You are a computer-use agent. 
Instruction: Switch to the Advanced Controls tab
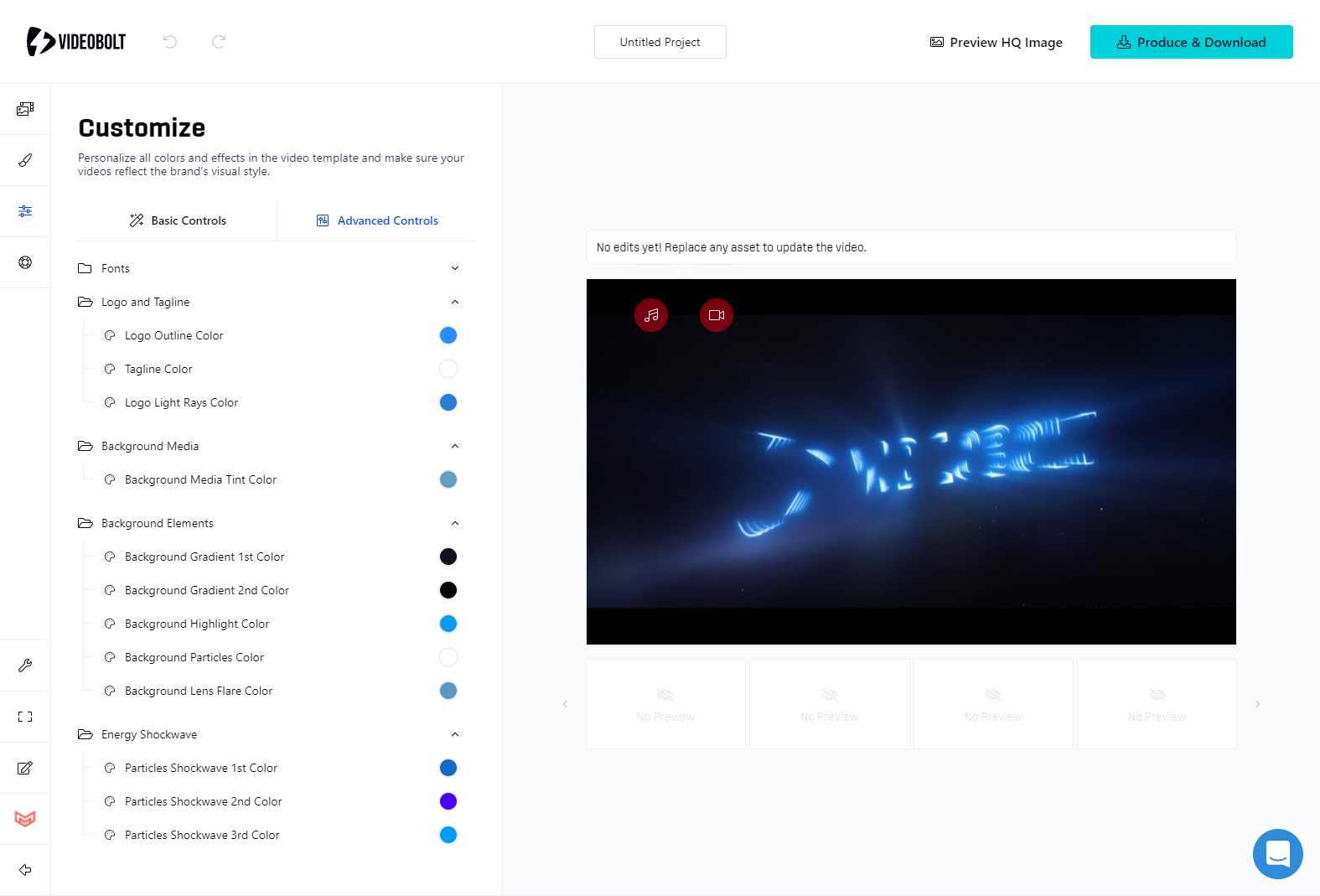tap(377, 220)
